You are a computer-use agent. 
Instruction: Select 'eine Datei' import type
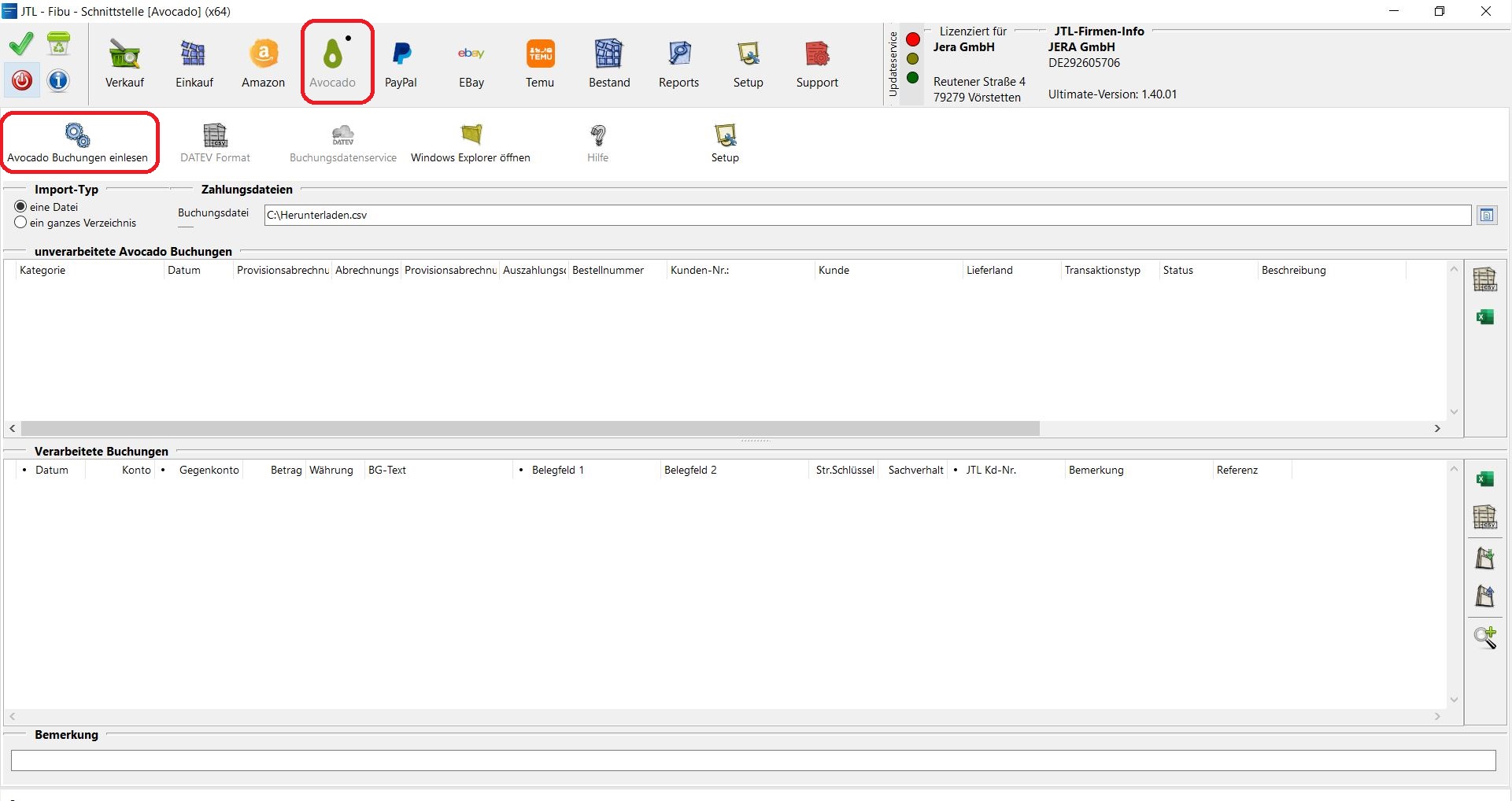pos(21,207)
